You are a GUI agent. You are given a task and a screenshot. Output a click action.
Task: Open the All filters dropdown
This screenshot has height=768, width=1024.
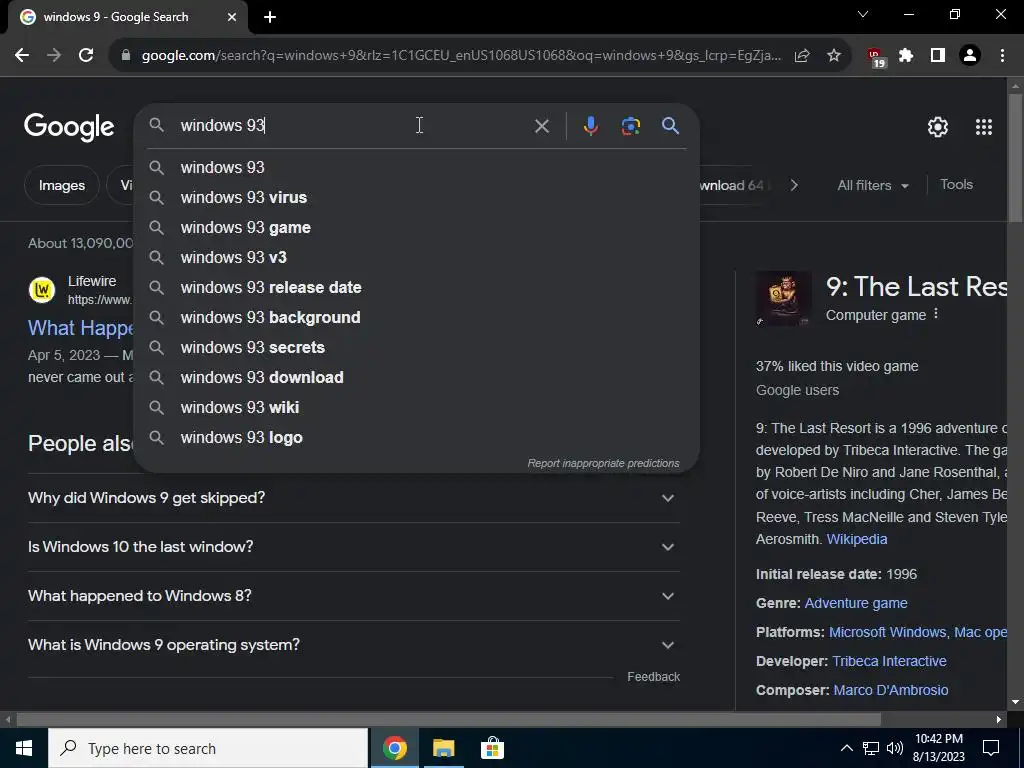point(872,185)
